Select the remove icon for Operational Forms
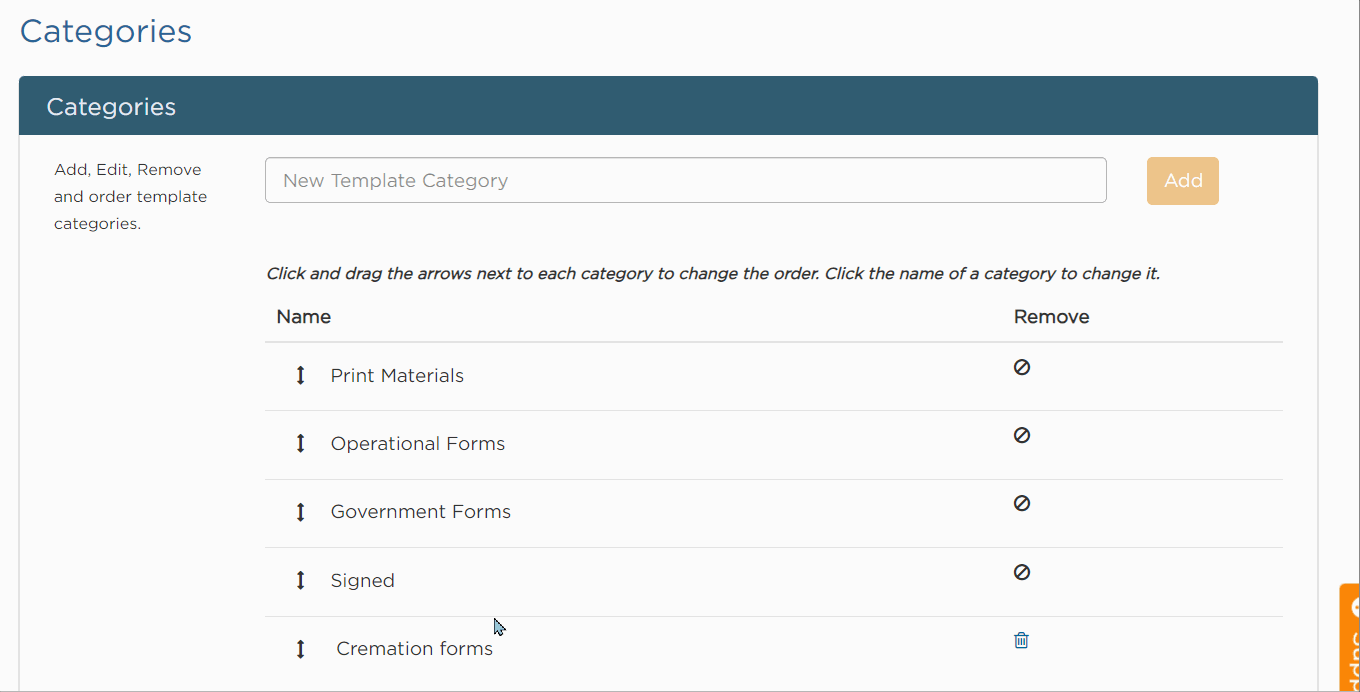This screenshot has height=692, width=1360. [1021, 435]
